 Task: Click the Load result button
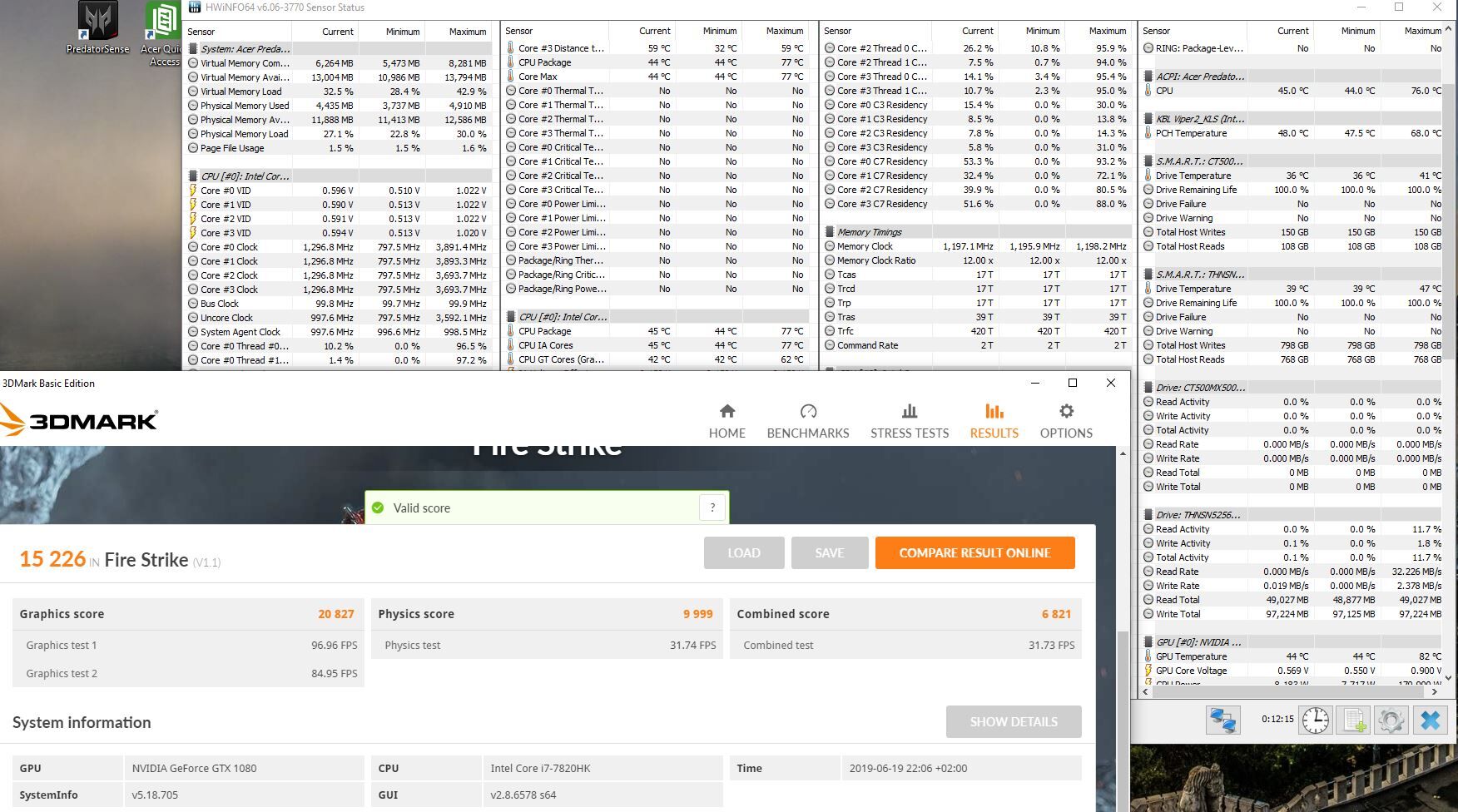[744, 552]
